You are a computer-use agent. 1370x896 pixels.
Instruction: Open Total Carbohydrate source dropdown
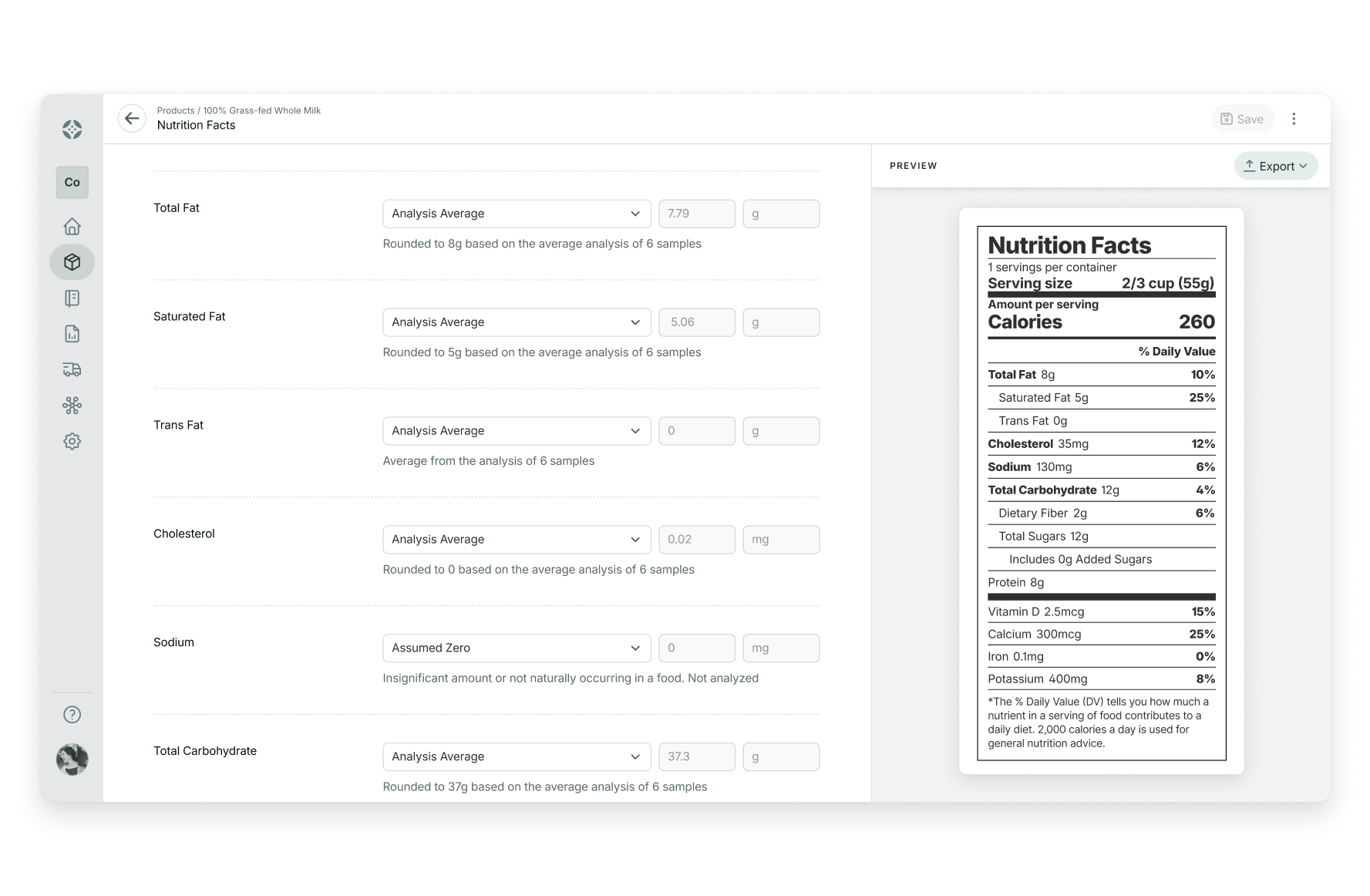[517, 757]
